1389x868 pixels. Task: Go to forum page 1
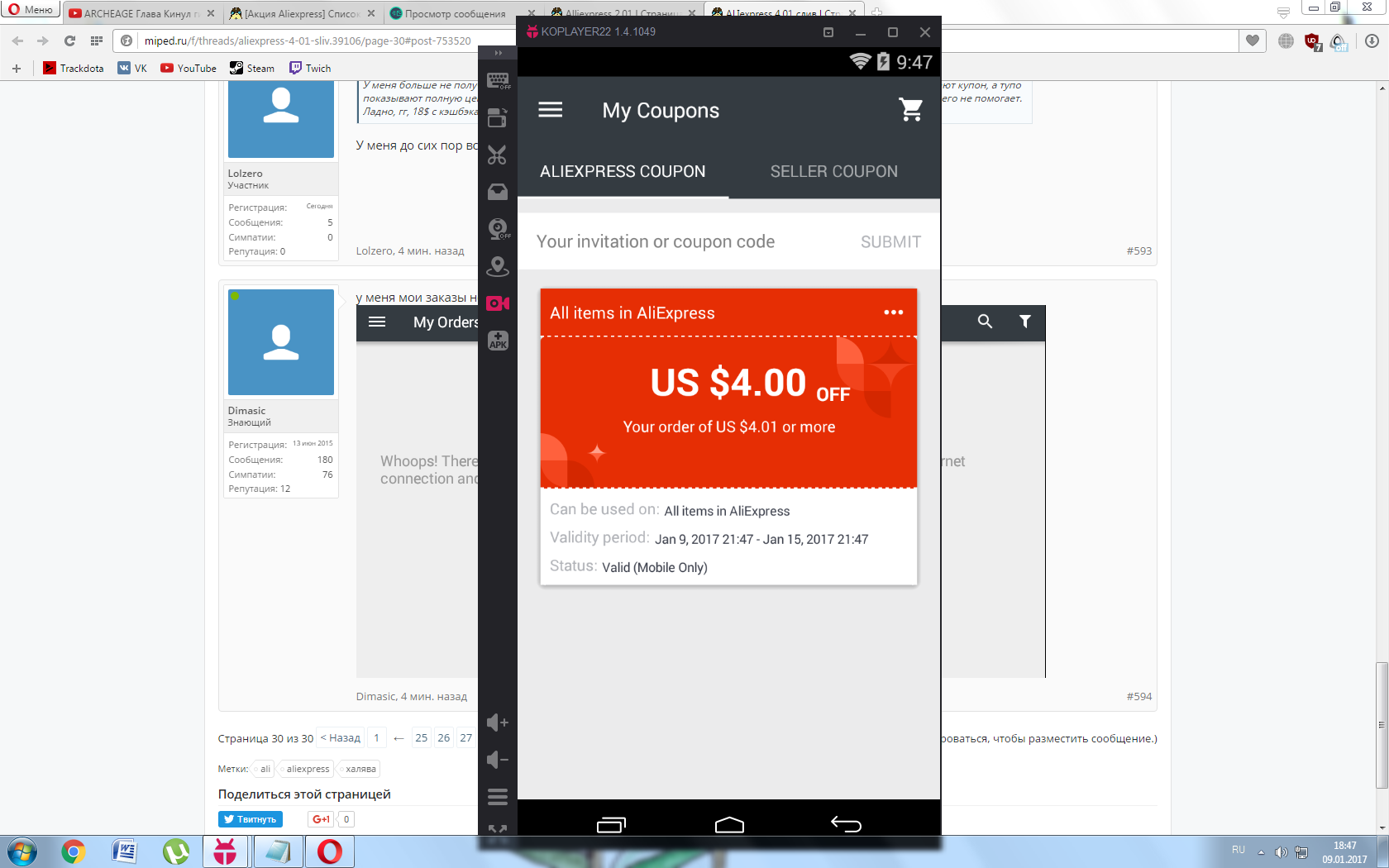pos(376,738)
